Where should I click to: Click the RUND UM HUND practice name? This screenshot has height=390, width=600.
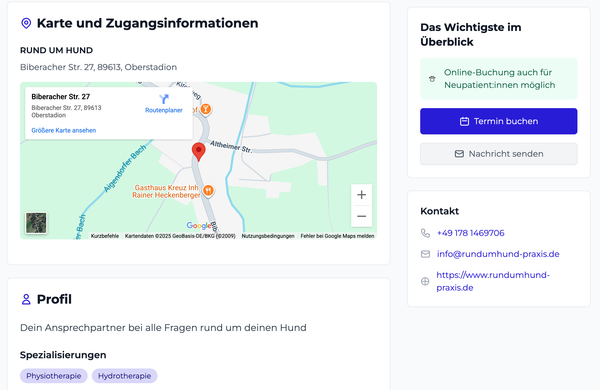pyautogui.click(x=56, y=51)
